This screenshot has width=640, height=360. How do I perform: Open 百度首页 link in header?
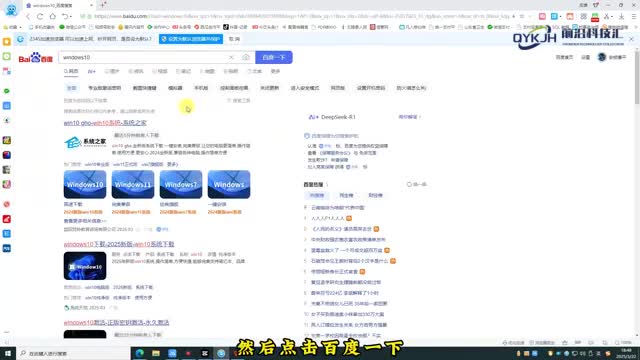point(564,58)
